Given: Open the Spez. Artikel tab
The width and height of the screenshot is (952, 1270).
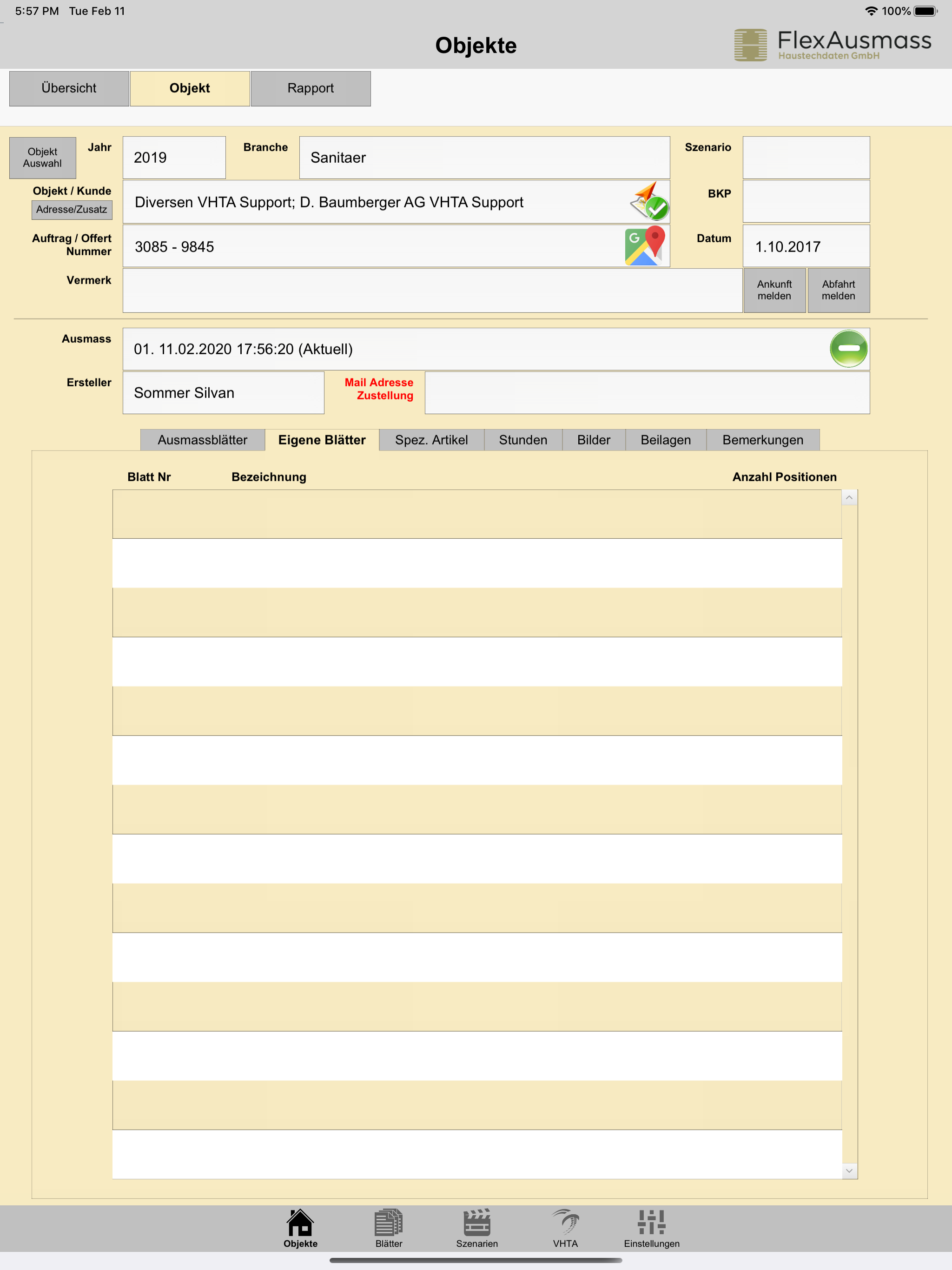Looking at the screenshot, I should coord(432,440).
